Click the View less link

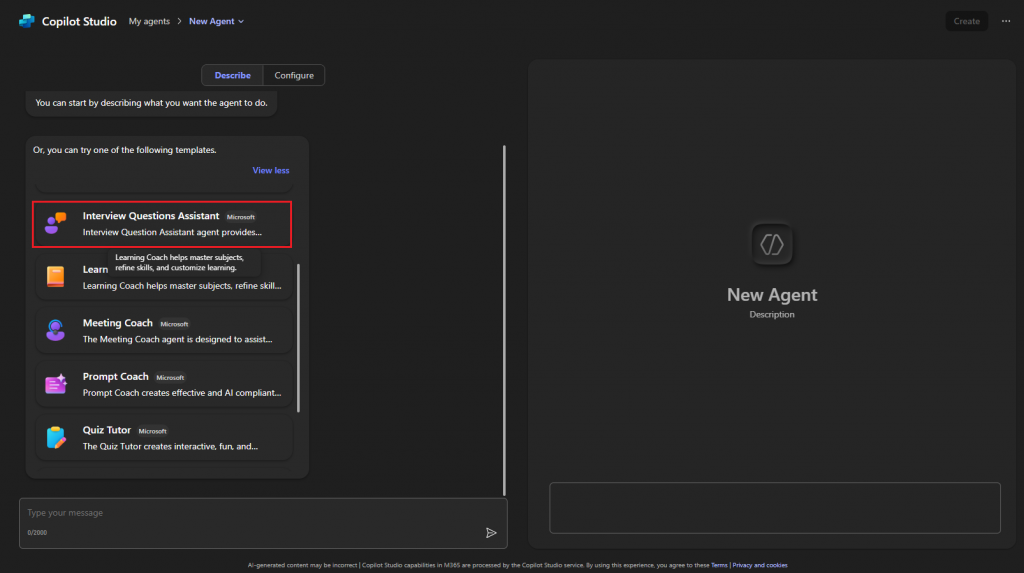coord(271,170)
